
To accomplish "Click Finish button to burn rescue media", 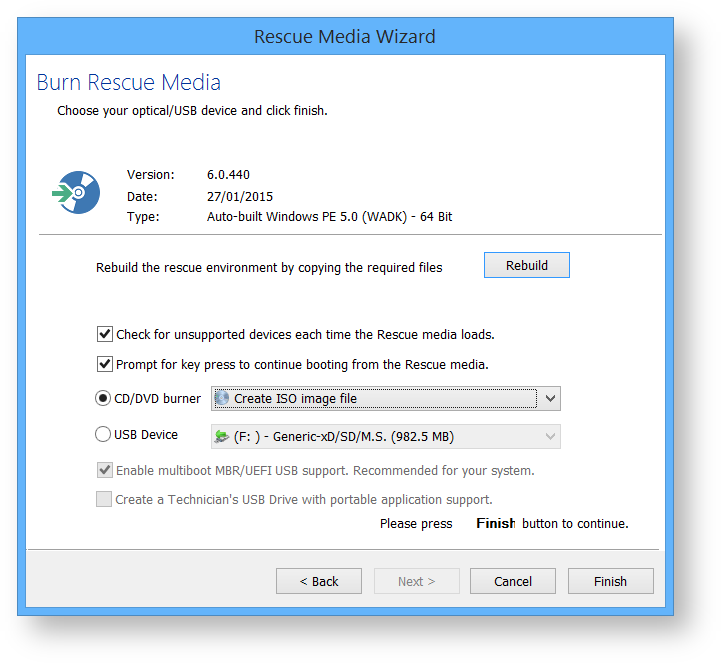I will [610, 581].
